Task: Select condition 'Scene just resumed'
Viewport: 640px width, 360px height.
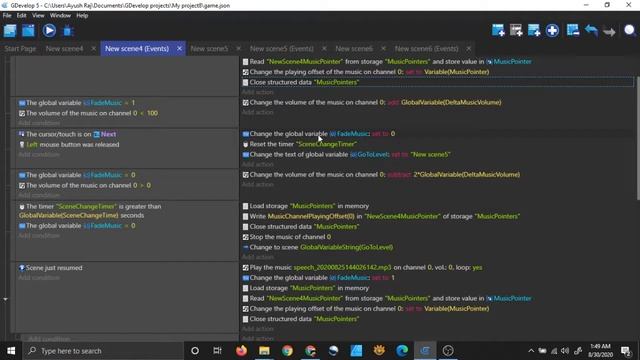Action: (51, 268)
